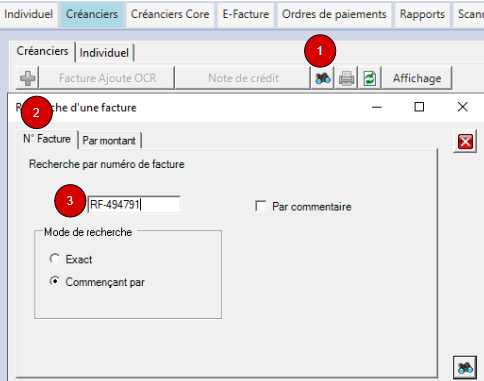Close the Recherche d'une facture window
This screenshot has width=484, height=381.
(x=463, y=107)
